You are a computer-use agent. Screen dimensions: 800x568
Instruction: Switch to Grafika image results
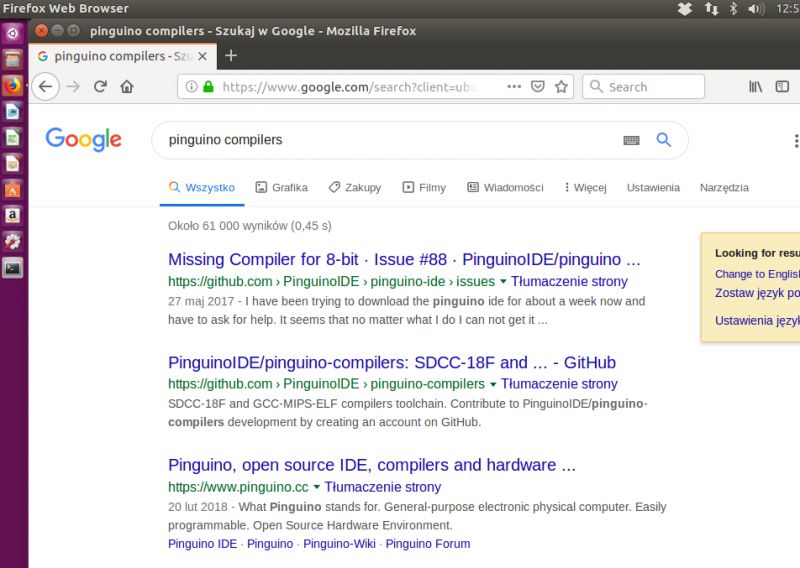click(282, 188)
